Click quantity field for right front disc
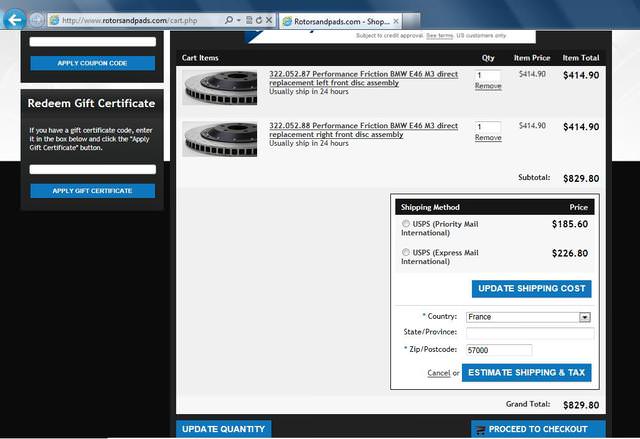 [x=488, y=127]
